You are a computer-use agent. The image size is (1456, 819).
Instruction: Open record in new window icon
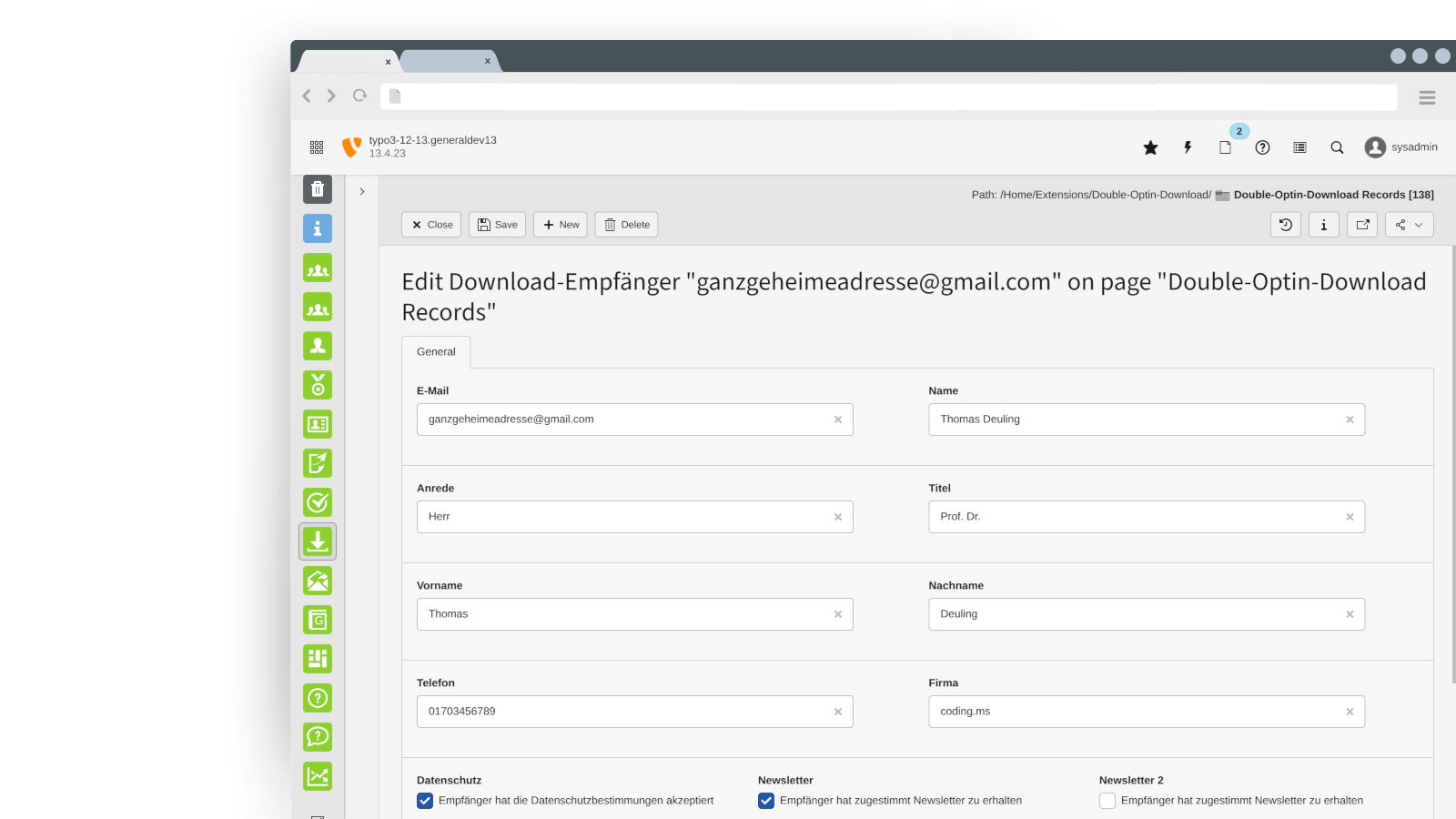pyautogui.click(x=1362, y=225)
